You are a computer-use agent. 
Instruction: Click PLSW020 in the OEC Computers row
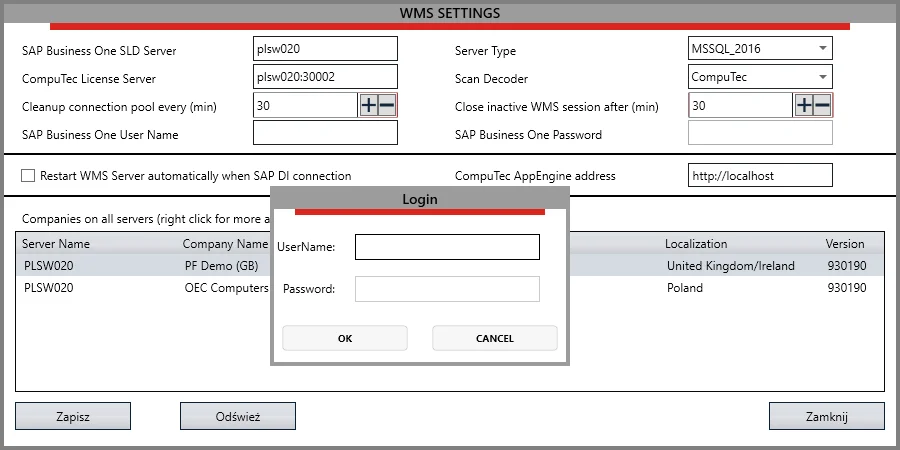coord(49,288)
